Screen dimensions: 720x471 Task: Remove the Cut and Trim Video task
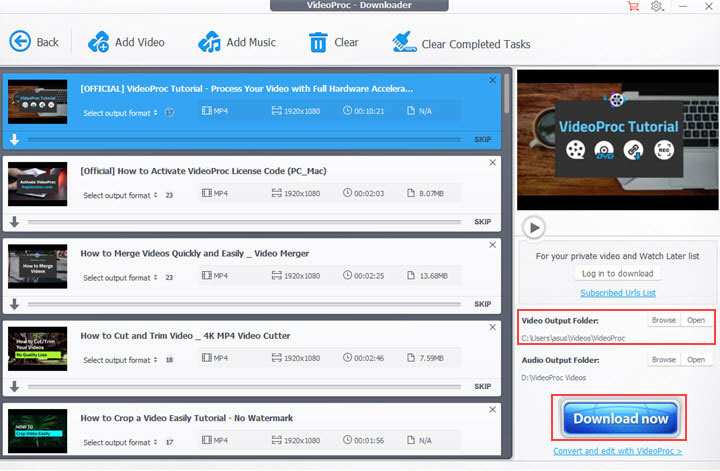pyautogui.click(x=492, y=327)
